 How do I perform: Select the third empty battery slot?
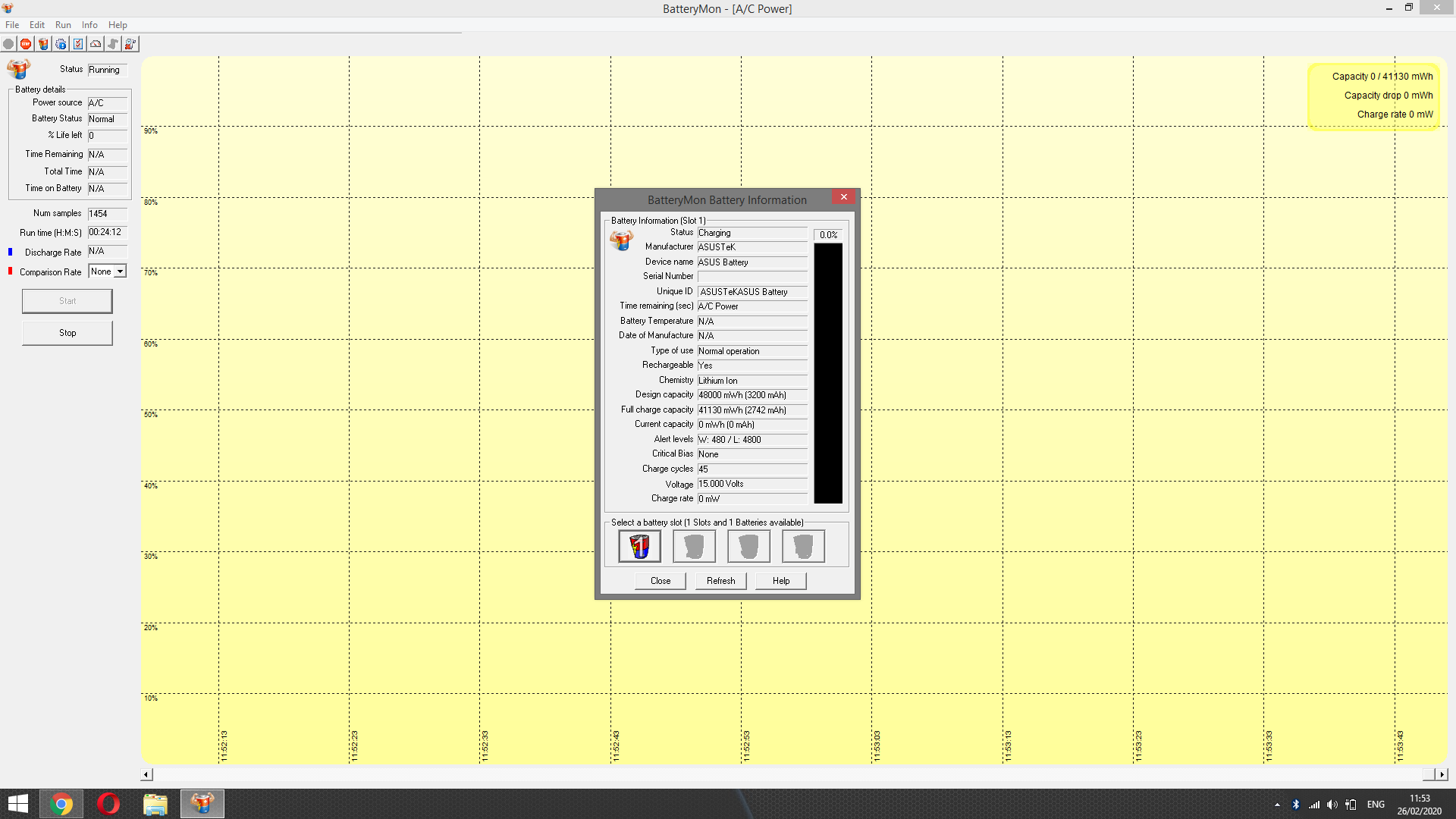(x=748, y=546)
